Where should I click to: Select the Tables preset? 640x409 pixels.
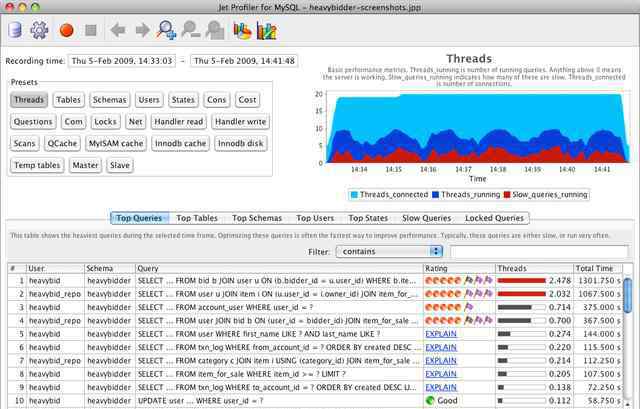pos(69,100)
